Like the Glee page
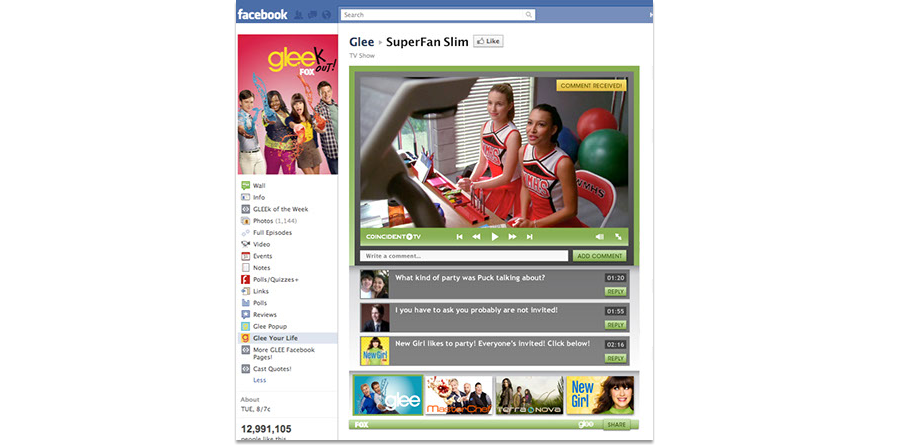This screenshot has height=445, width=920. coord(488,42)
